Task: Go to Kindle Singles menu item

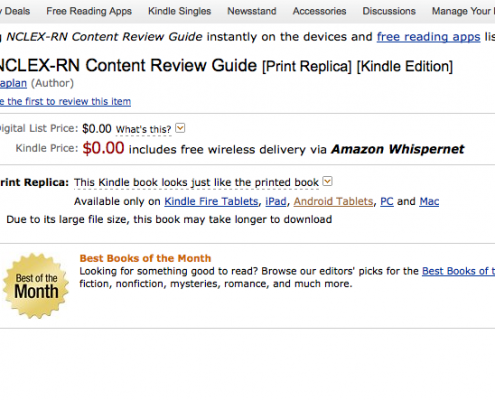Action: coord(180,11)
